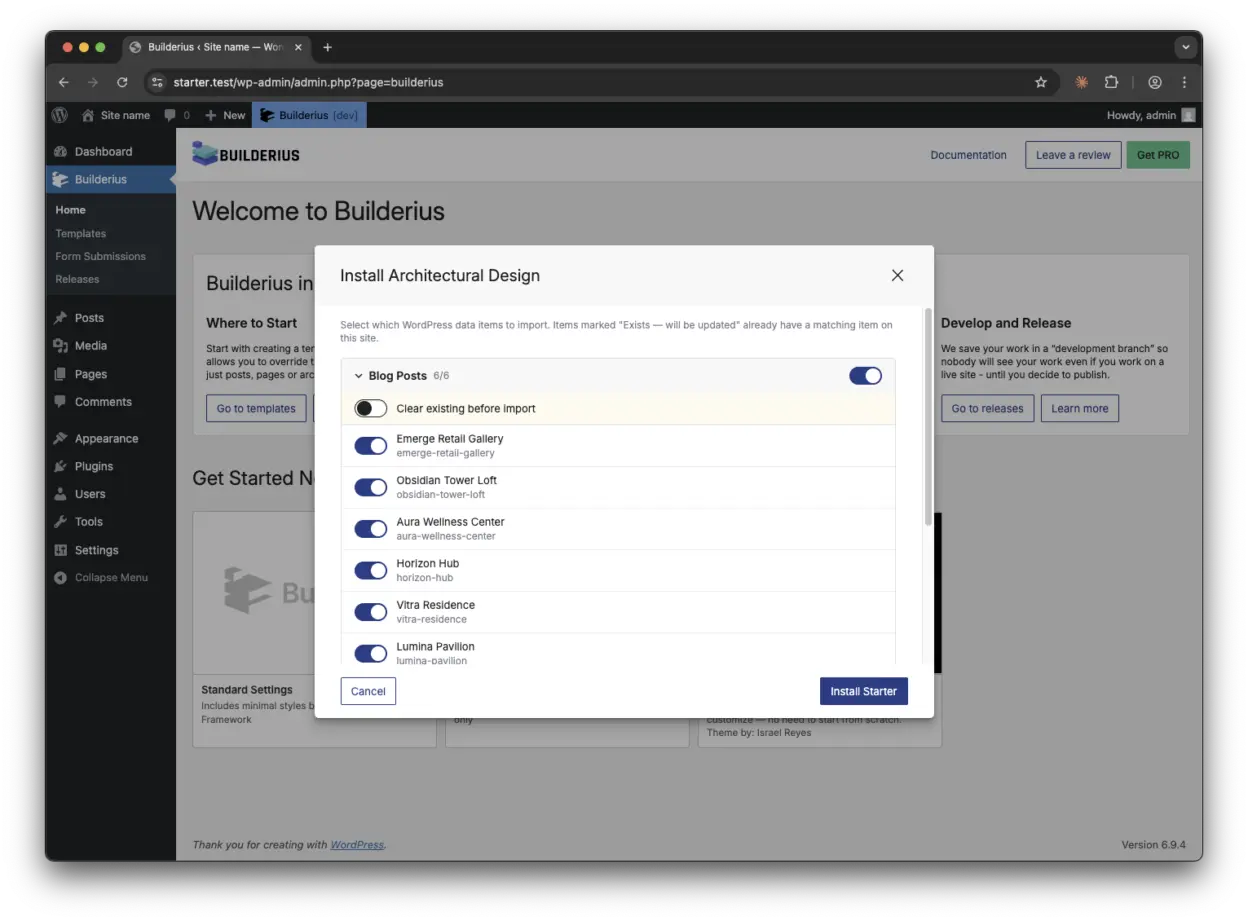This screenshot has height=921, width=1248.
Task: Collapse the Blog Posts section chevron
Action: coord(359,376)
